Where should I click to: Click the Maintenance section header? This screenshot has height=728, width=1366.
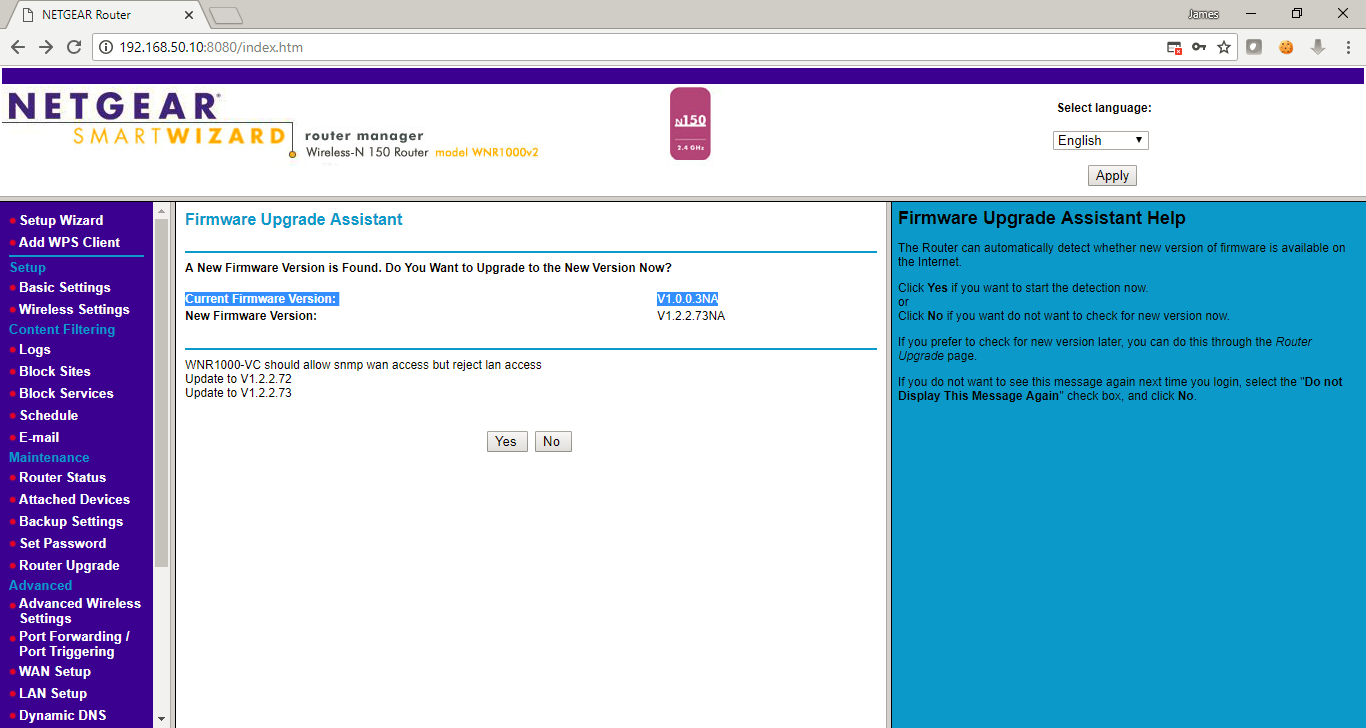49,457
